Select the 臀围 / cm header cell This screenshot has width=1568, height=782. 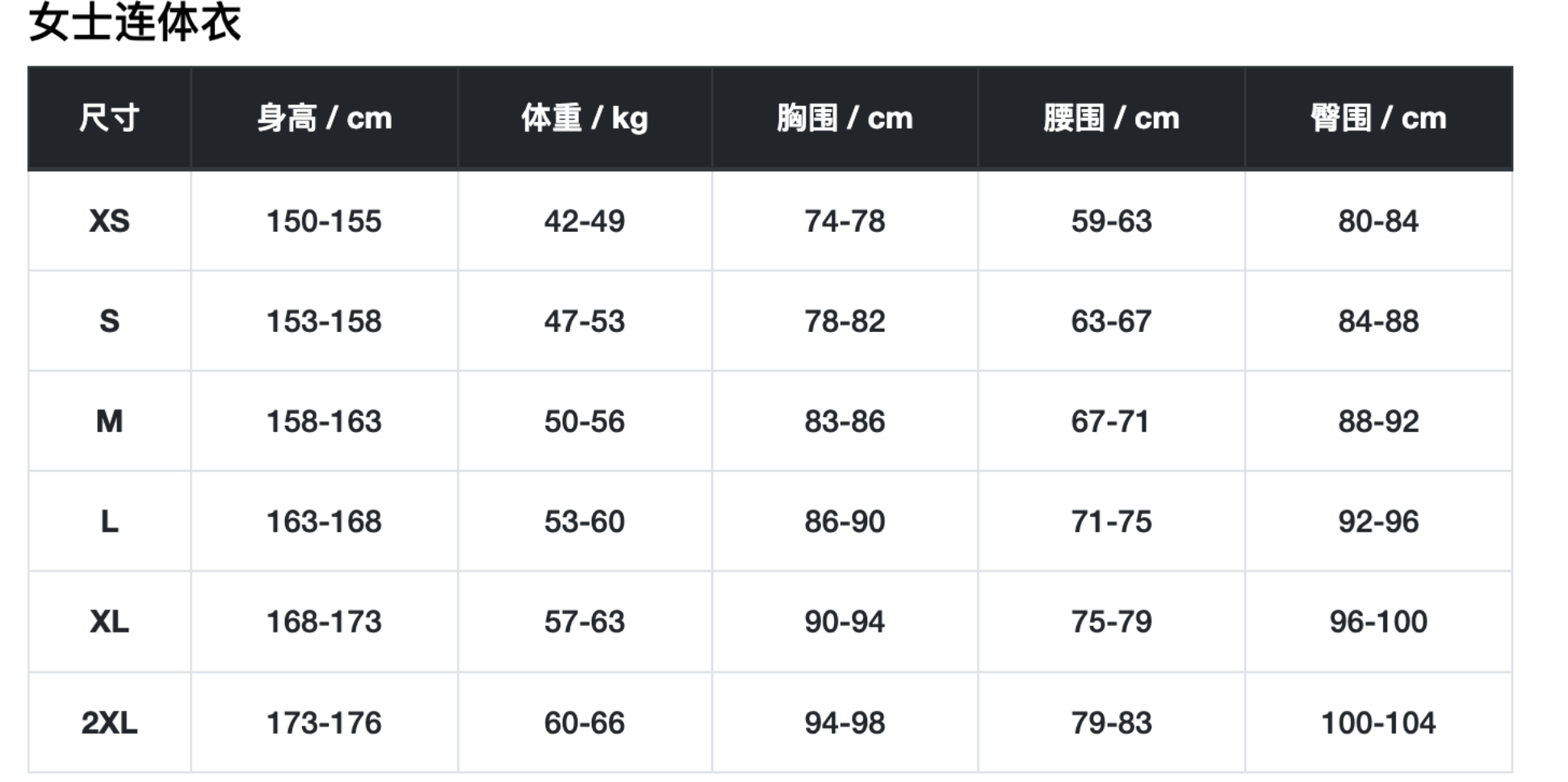click(1378, 118)
